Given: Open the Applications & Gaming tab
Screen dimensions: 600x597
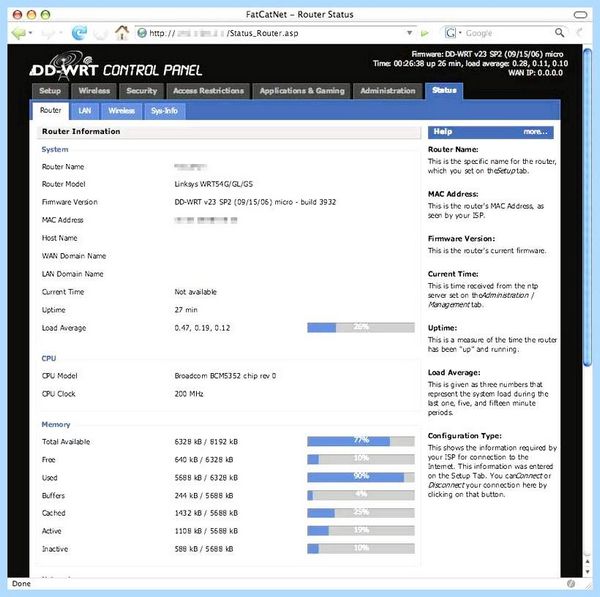Looking at the screenshot, I should point(302,91).
